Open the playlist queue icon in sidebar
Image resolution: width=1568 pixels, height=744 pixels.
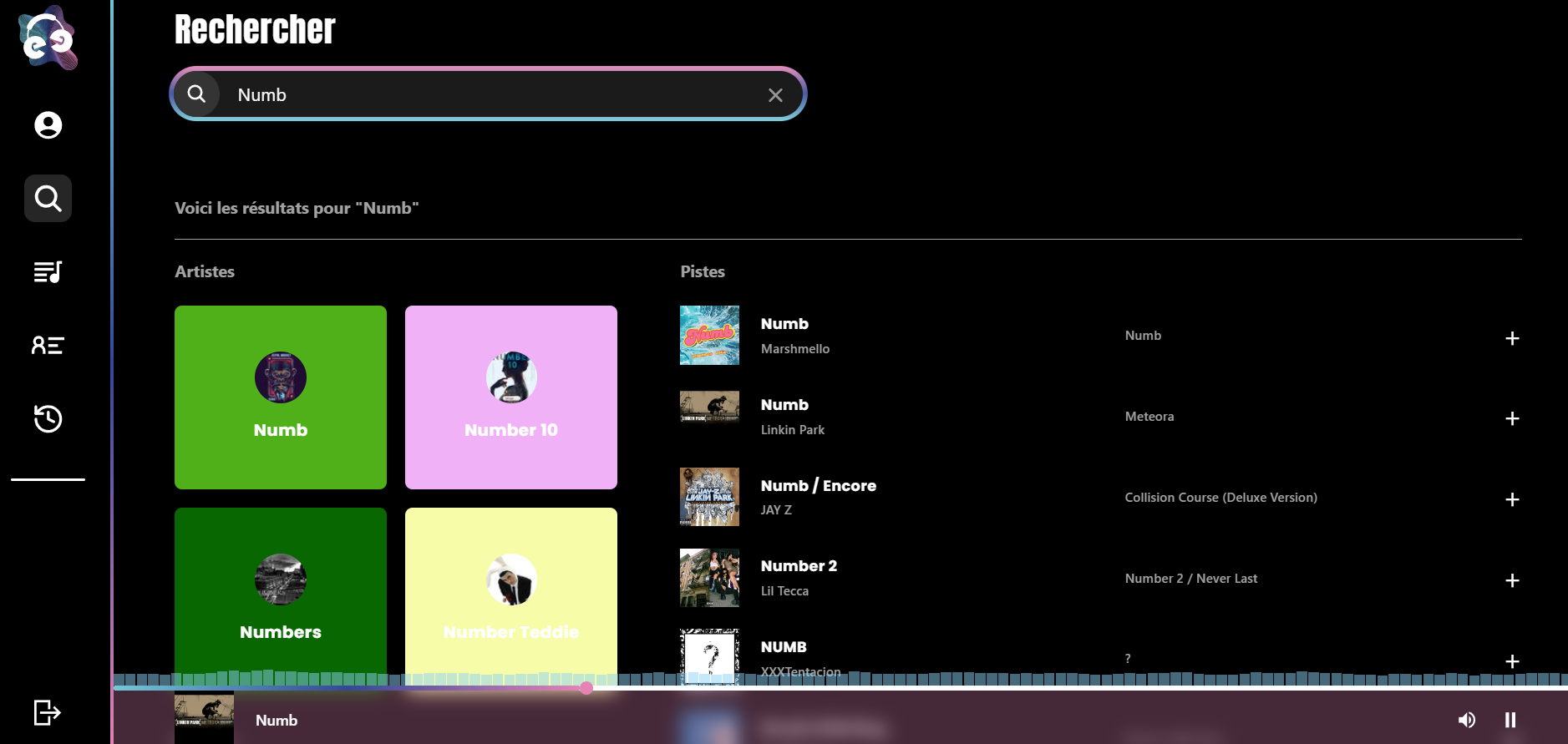[x=48, y=272]
